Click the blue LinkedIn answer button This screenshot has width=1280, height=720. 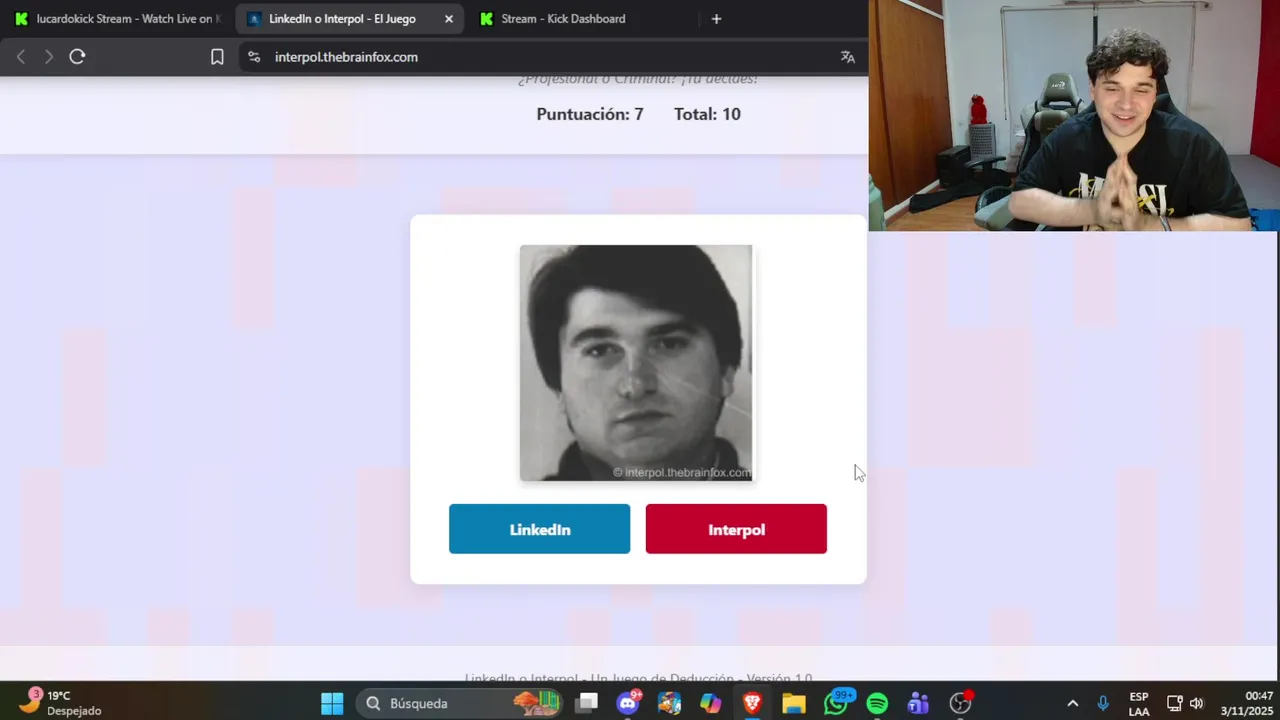[x=539, y=529]
